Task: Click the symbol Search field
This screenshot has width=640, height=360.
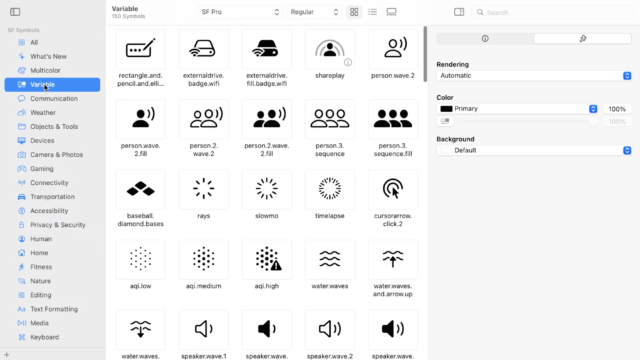Action: 553,12
